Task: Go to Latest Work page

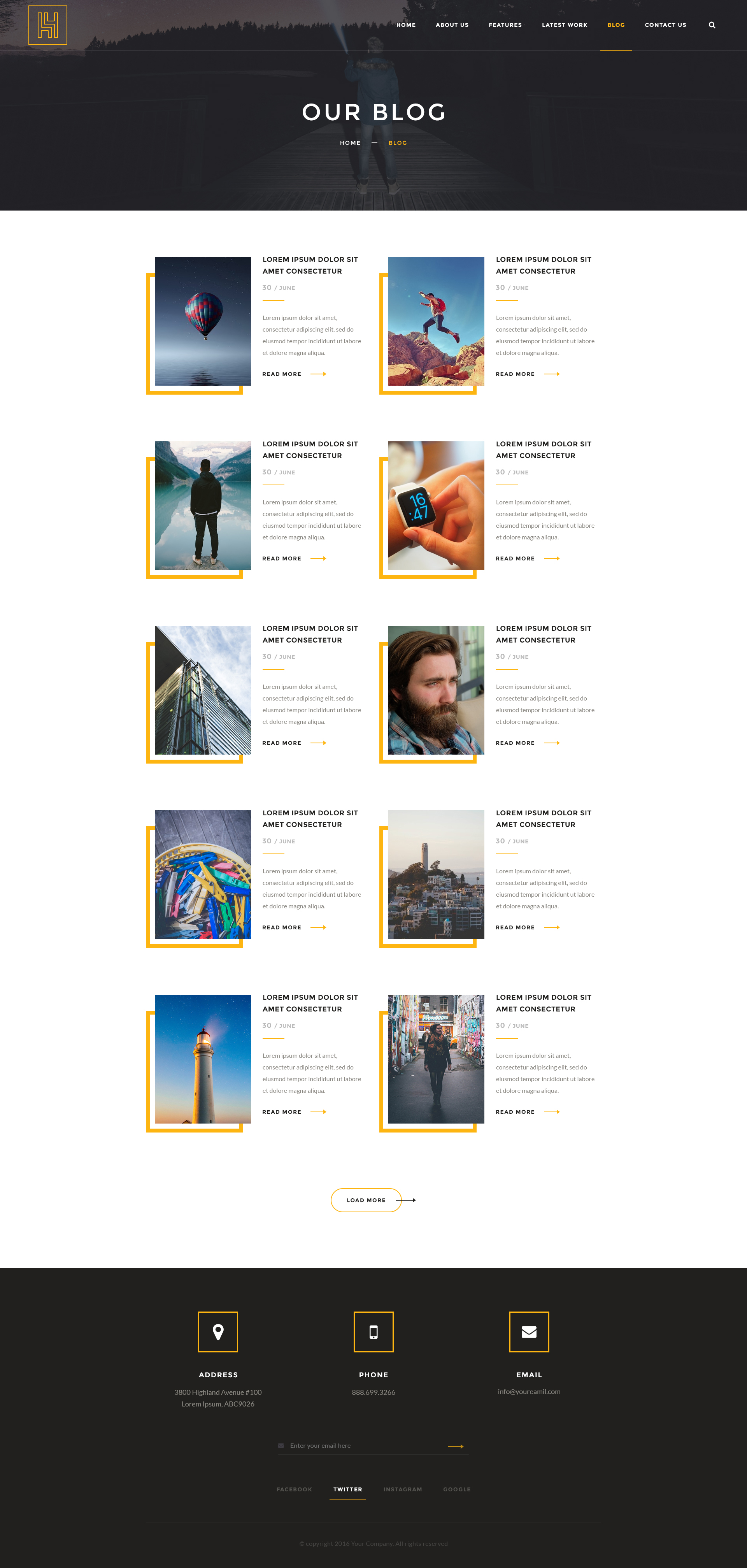Action: 565,25
